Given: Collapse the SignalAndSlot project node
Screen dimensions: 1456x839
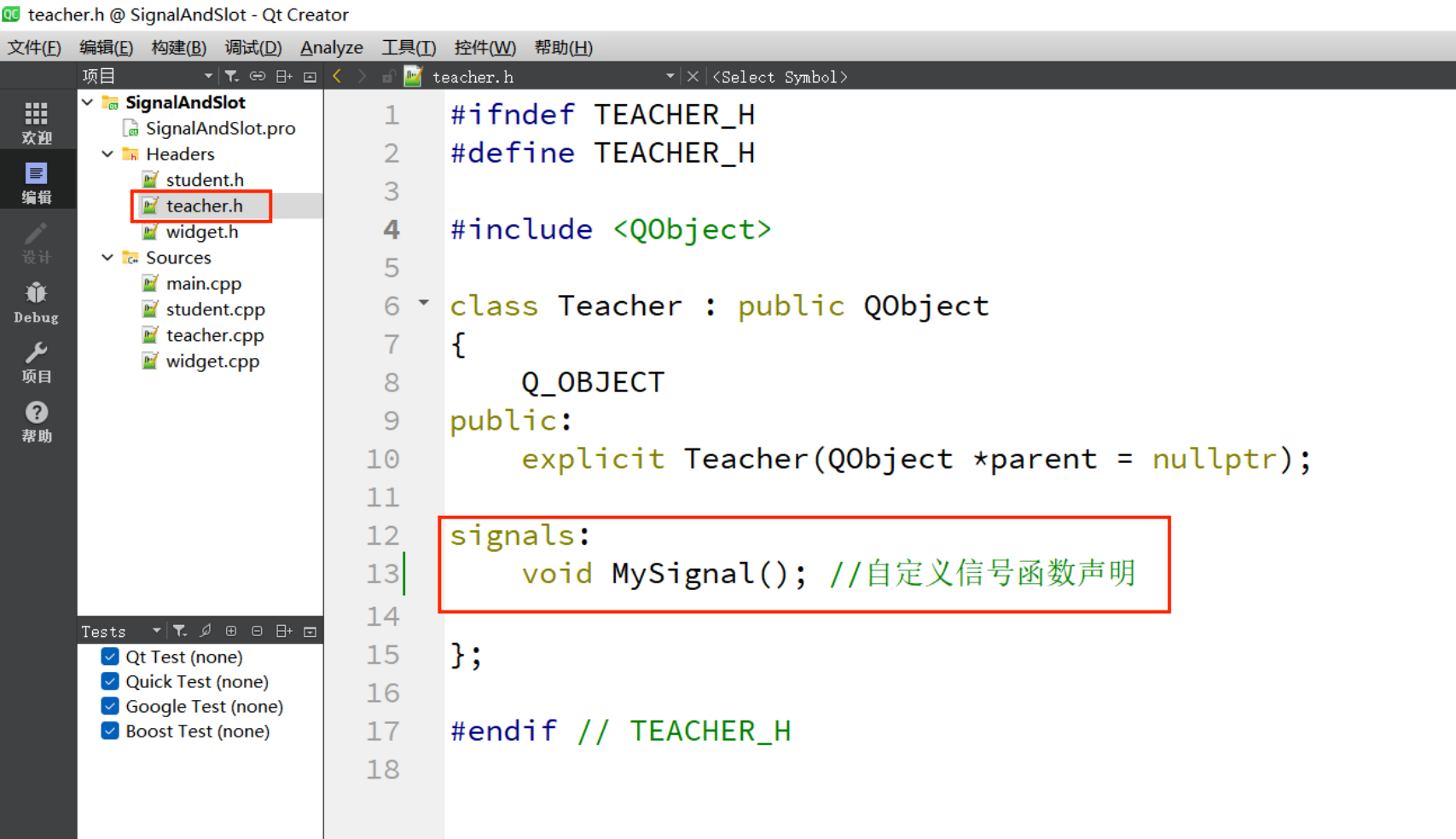Looking at the screenshot, I should (88, 102).
